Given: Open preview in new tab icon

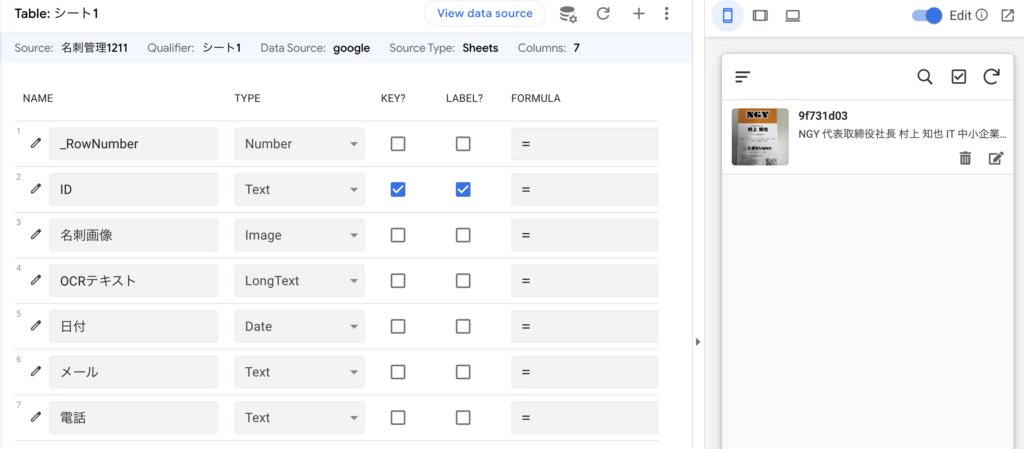Looking at the screenshot, I should click(x=1007, y=16).
